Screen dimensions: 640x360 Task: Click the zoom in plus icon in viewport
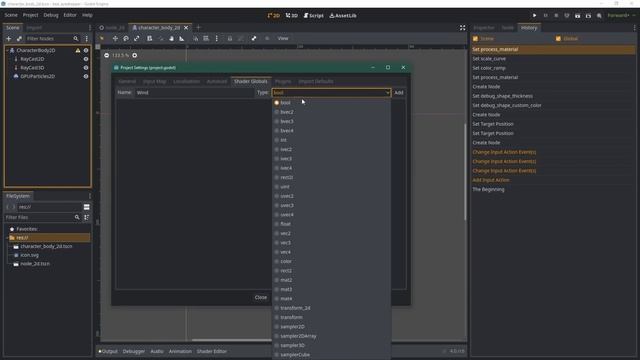pyautogui.click(x=135, y=55)
